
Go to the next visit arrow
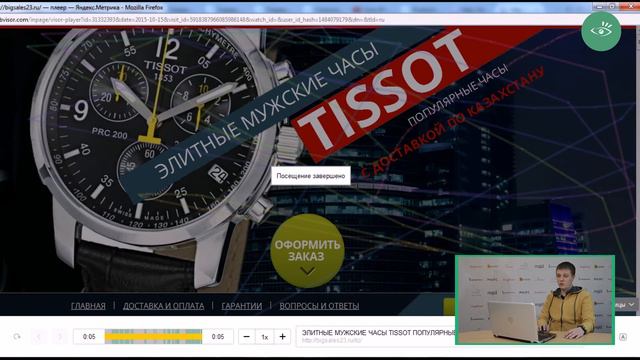60,337
